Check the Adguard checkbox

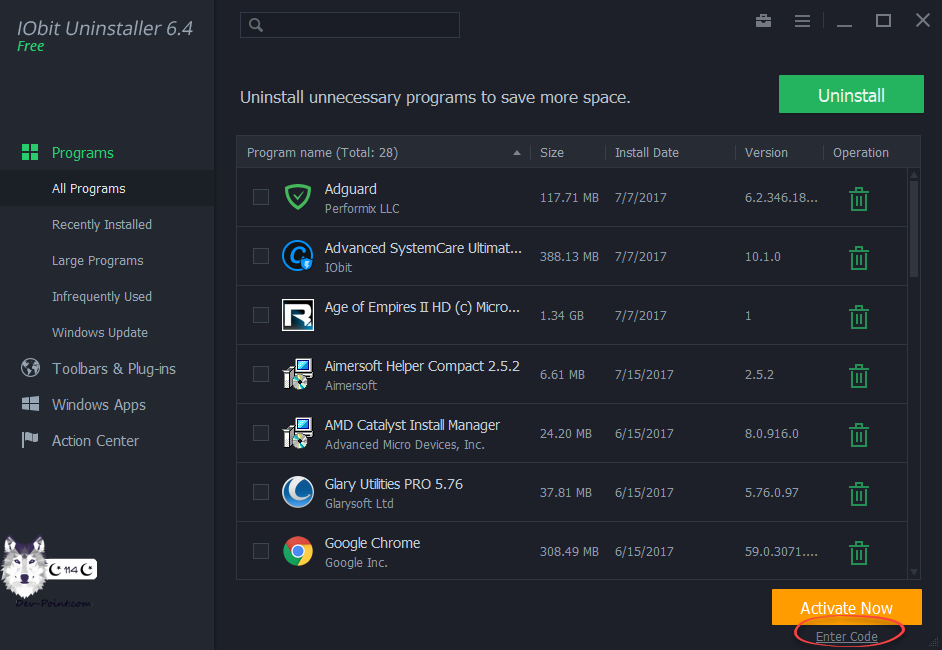pos(261,197)
